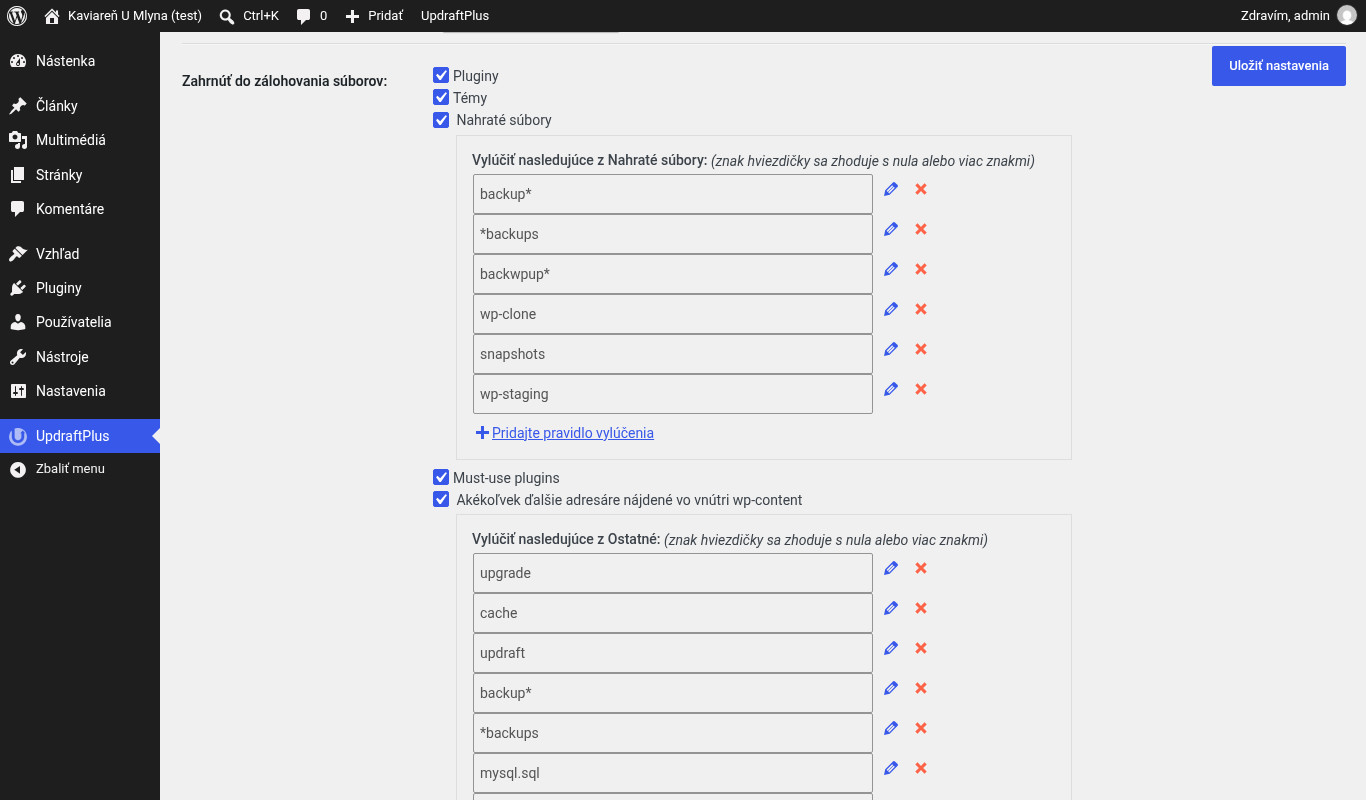Edit the cache exclusion rule
1366x800 pixels.
click(x=891, y=608)
